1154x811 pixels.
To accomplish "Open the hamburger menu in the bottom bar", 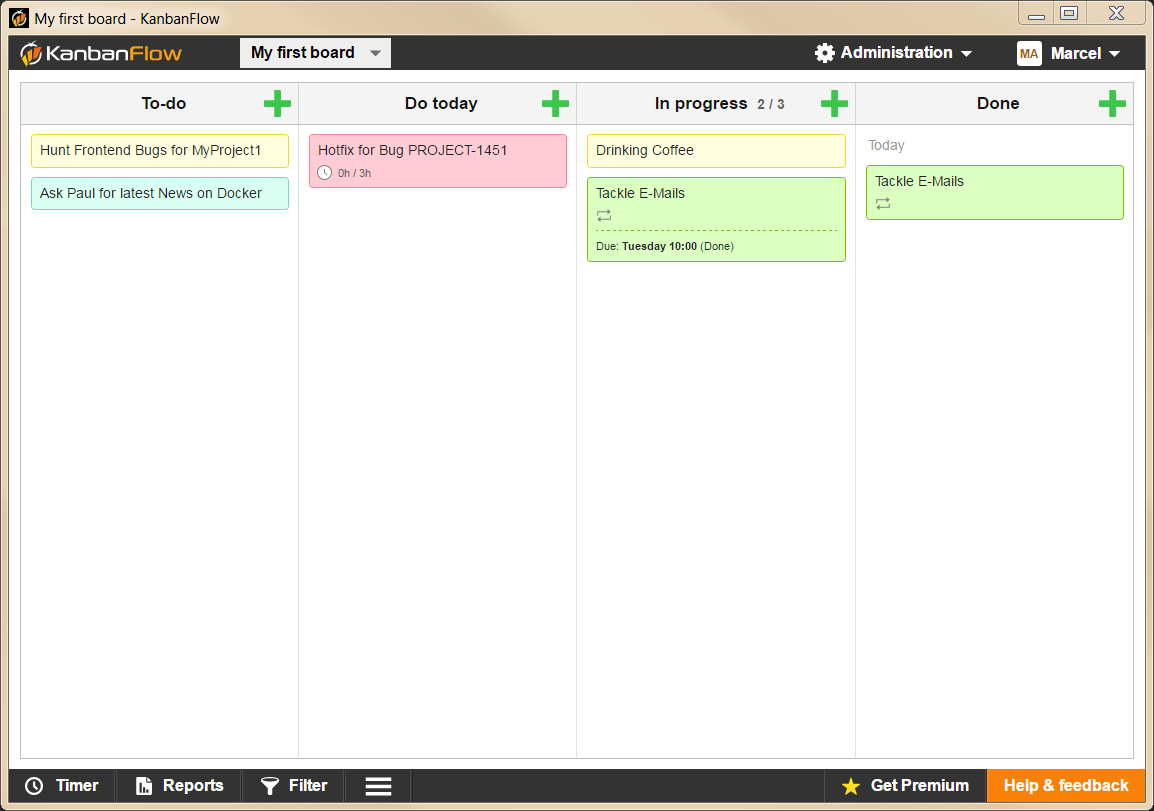I will click(377, 786).
